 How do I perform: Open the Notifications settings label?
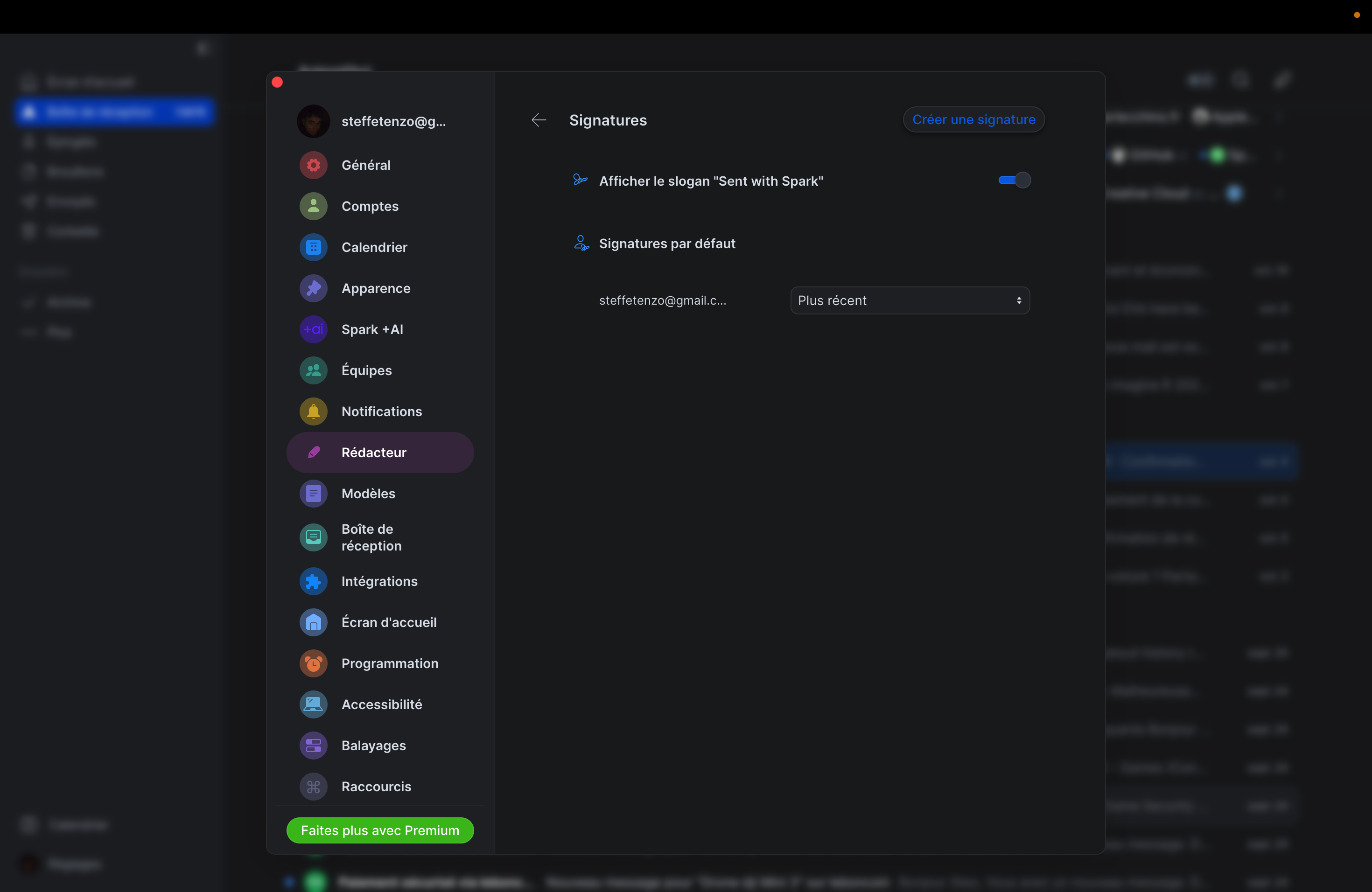point(382,411)
